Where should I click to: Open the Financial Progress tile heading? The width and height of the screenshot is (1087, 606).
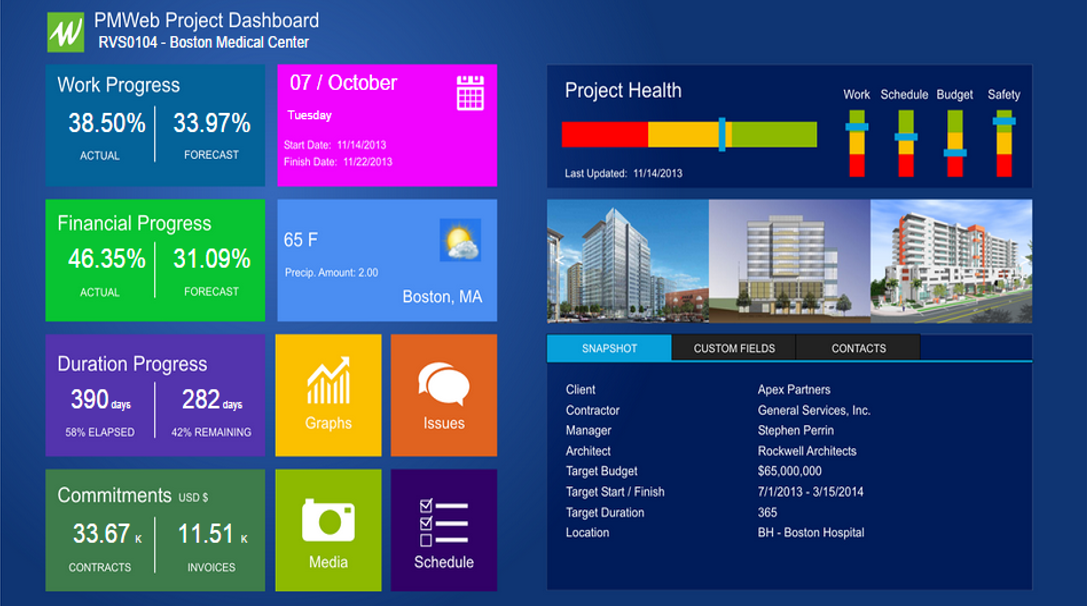click(134, 223)
